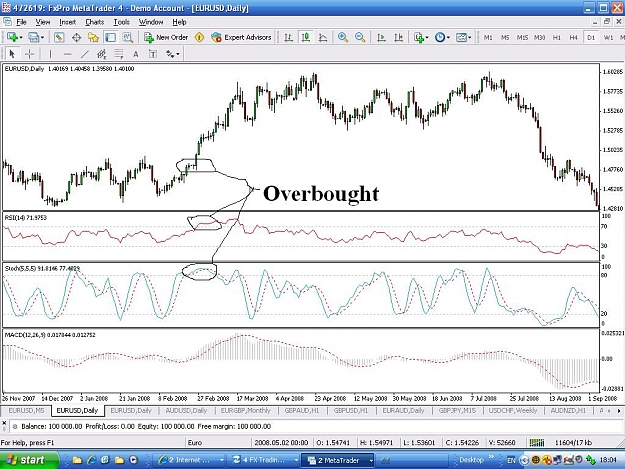
Task: Open the Window menu
Action: (x=151, y=22)
